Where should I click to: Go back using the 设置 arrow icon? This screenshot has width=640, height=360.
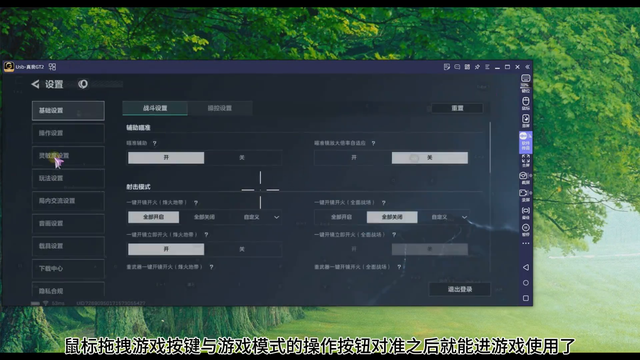(36, 84)
